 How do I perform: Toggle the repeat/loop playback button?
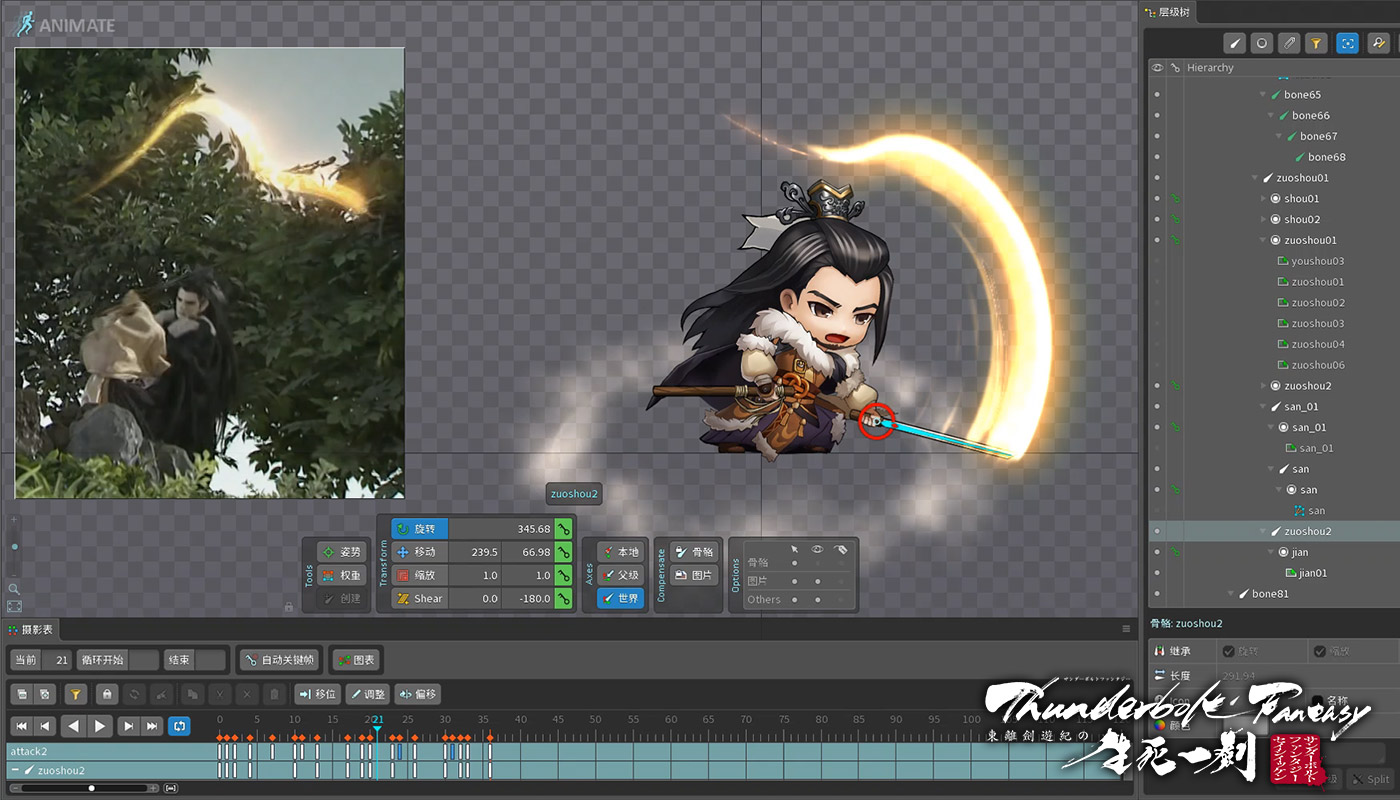[179, 726]
